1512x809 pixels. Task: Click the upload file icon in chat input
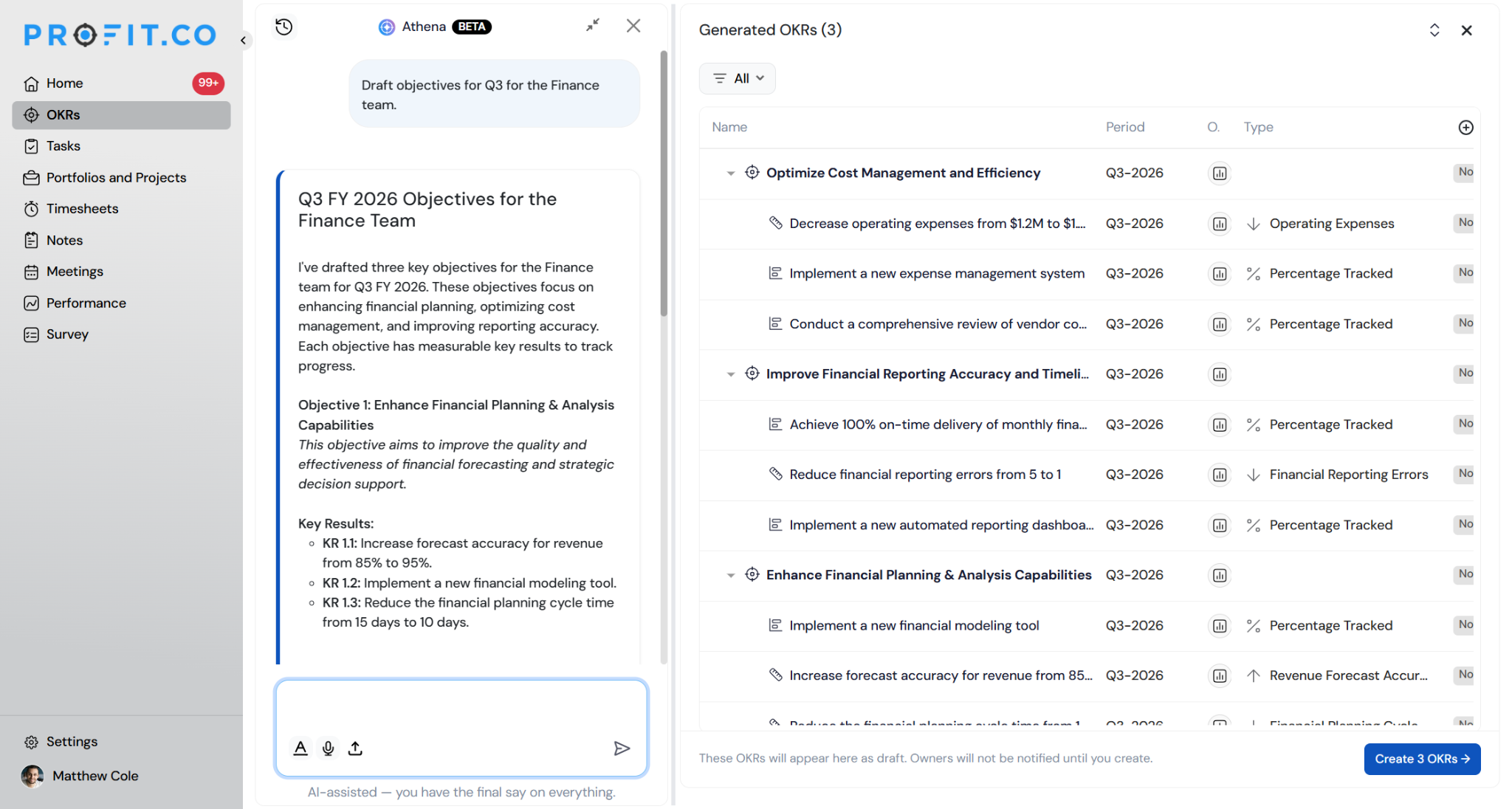[356, 748]
